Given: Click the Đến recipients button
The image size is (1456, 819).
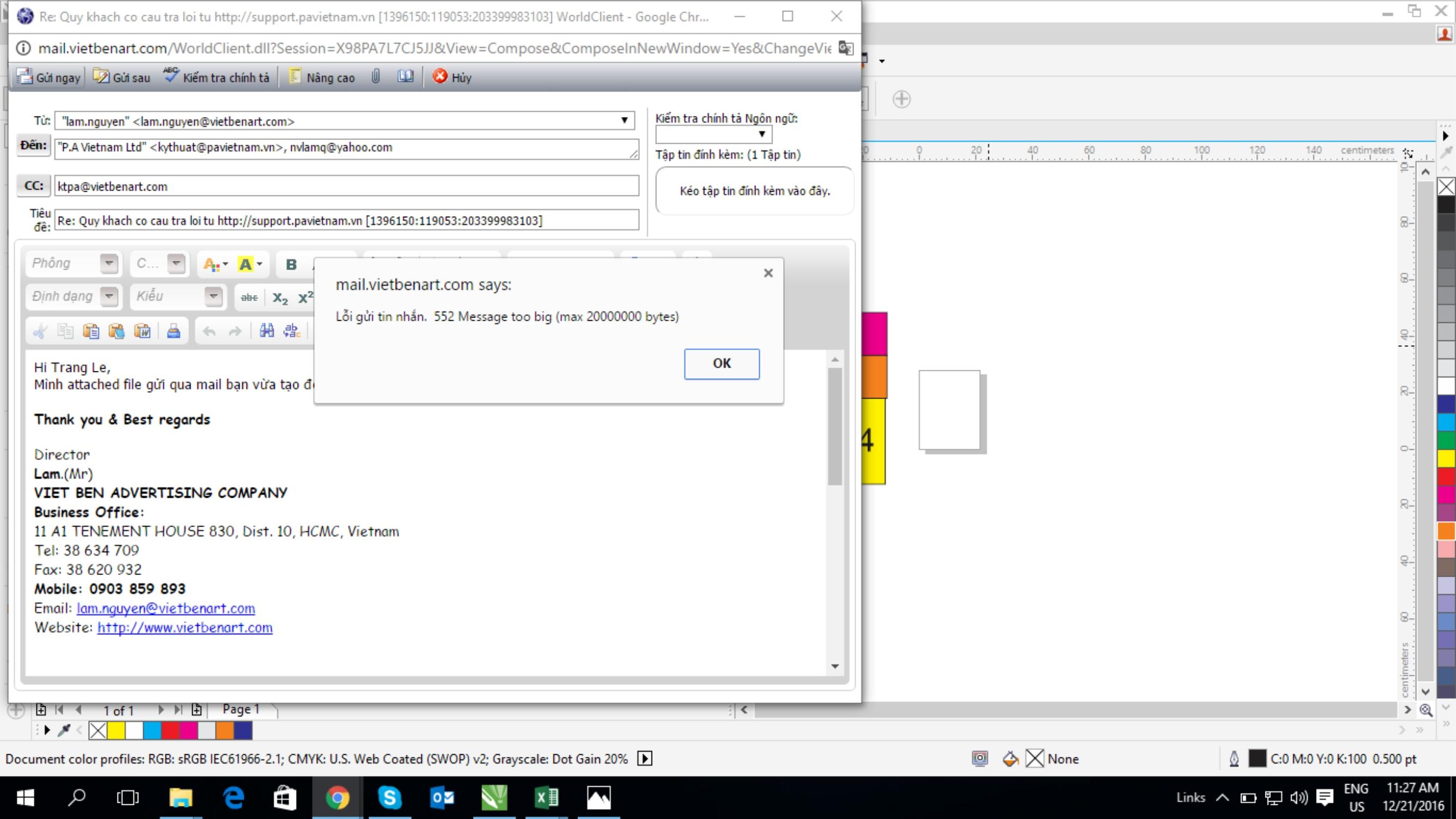Looking at the screenshot, I should coord(33,145).
